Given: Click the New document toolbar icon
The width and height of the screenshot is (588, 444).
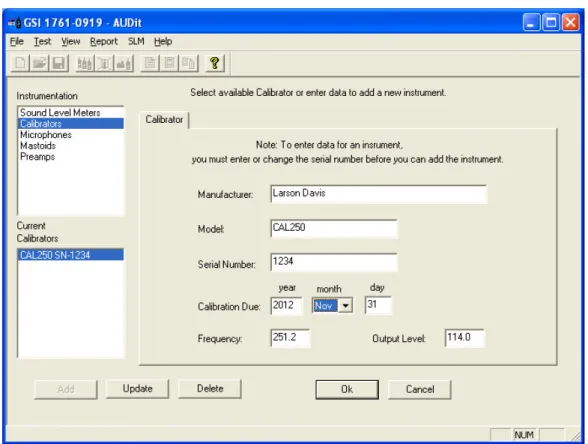Looking at the screenshot, I should tap(20, 63).
